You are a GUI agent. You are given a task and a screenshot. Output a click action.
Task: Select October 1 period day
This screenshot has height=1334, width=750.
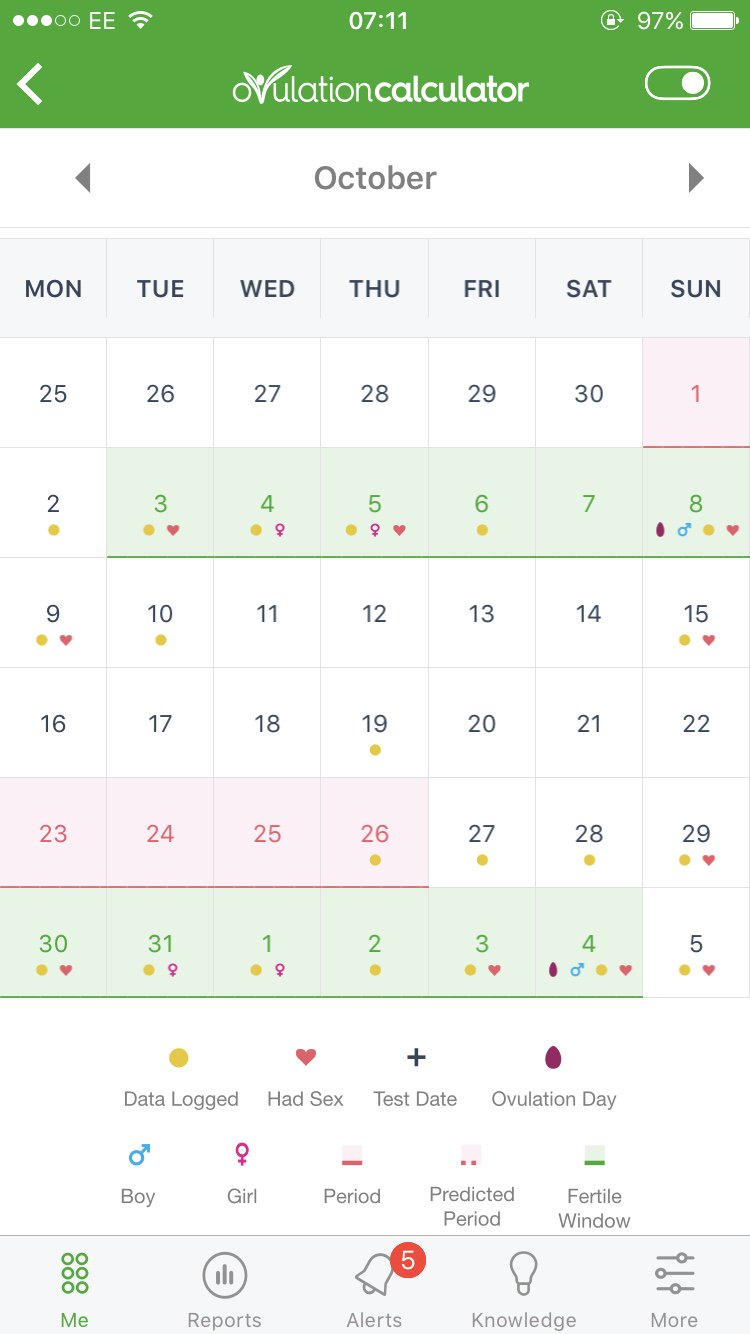click(x=696, y=392)
